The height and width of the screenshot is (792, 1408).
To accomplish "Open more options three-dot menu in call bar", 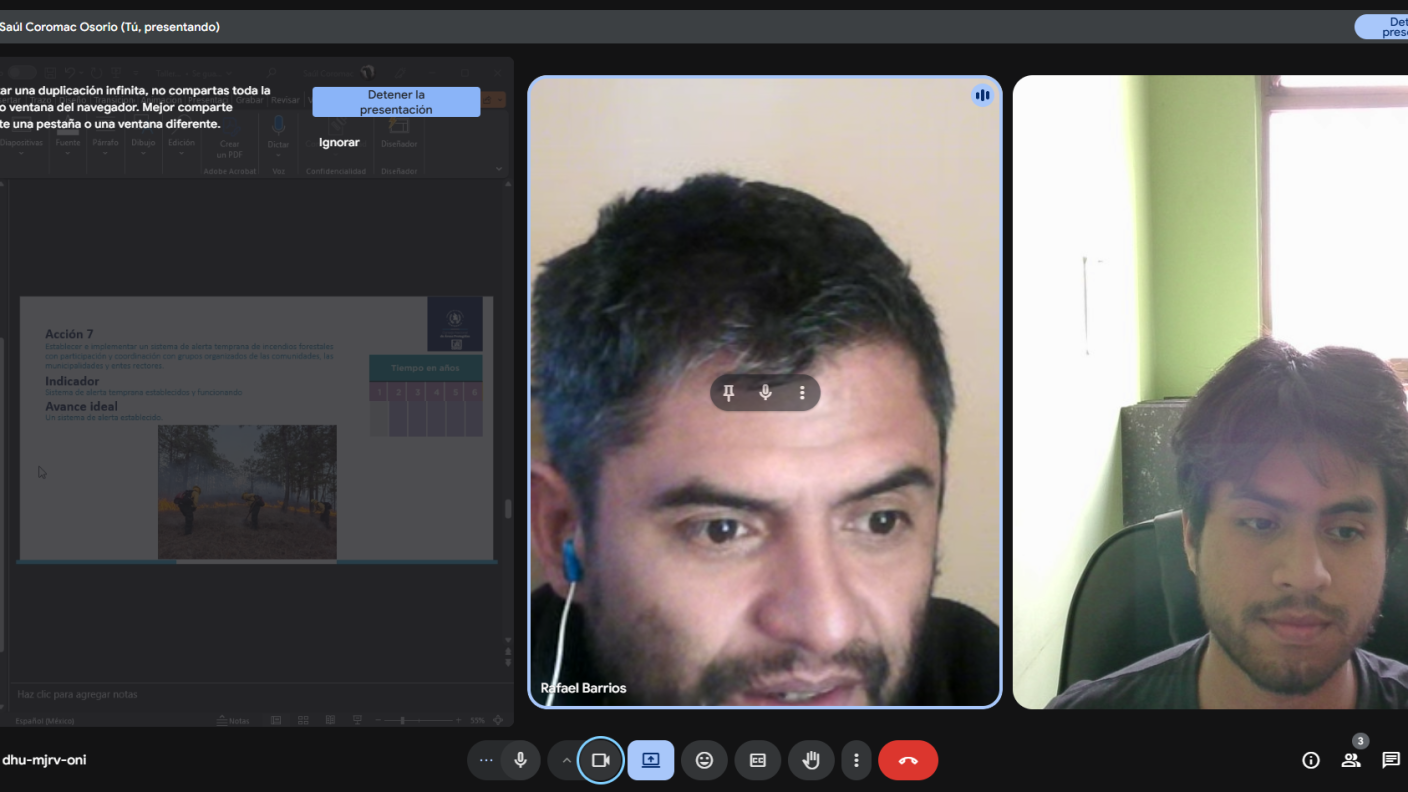I will tap(856, 760).
